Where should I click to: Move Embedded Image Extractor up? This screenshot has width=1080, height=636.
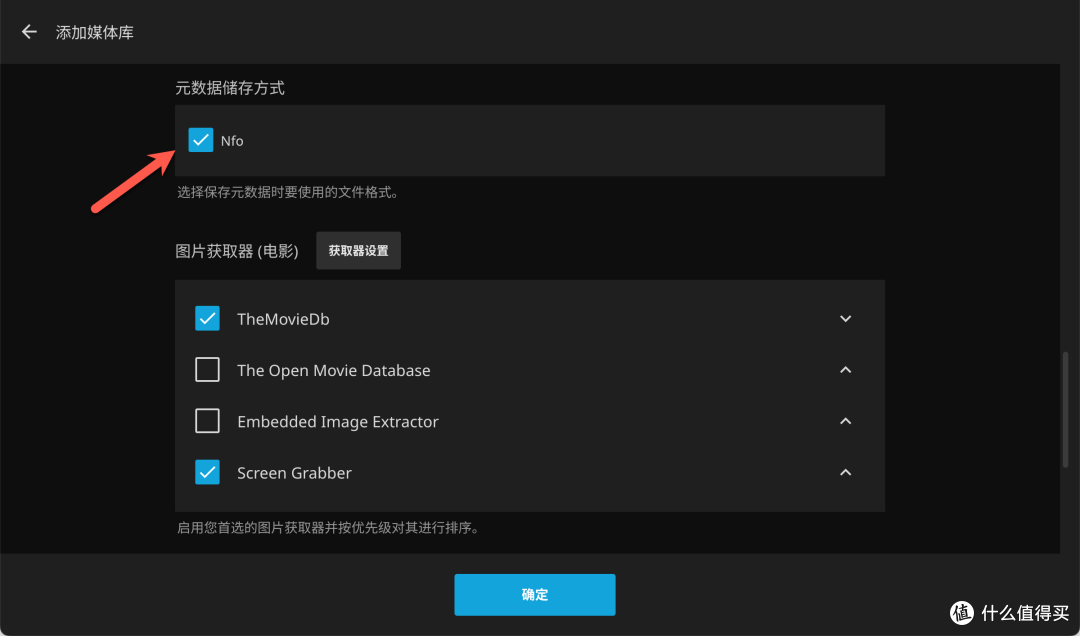845,421
